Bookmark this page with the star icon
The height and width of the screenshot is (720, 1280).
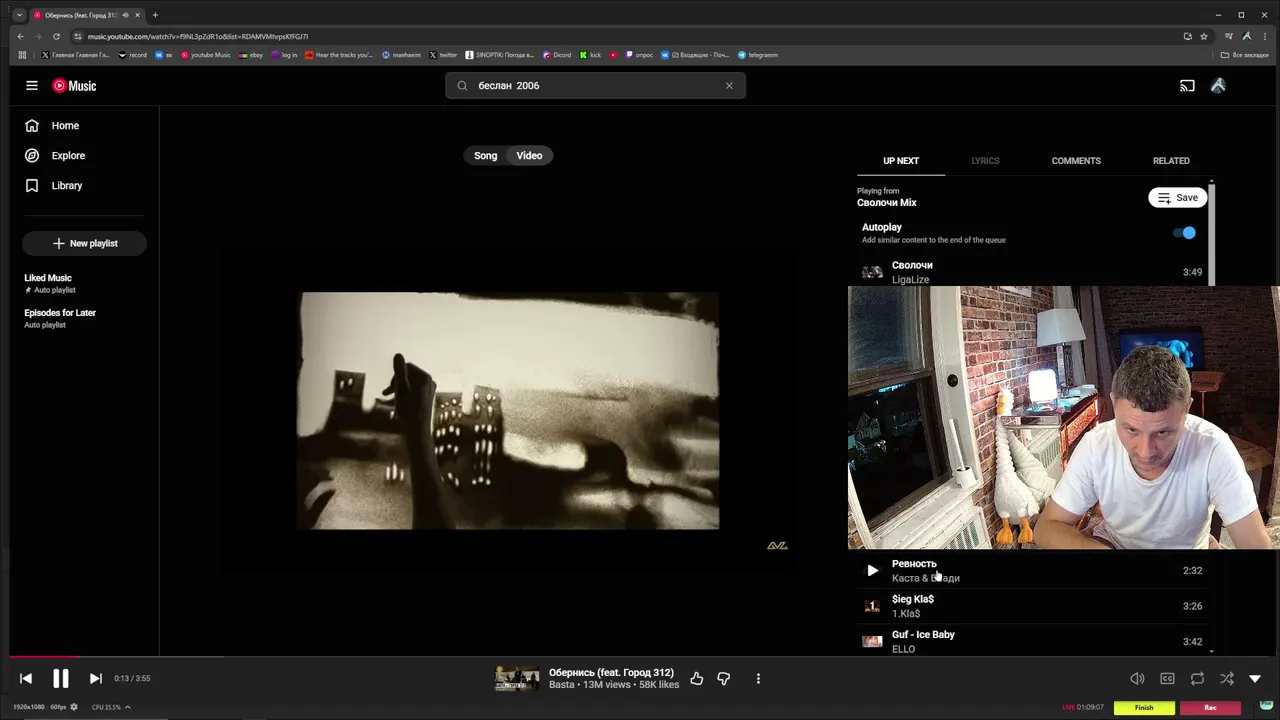[x=1204, y=37]
